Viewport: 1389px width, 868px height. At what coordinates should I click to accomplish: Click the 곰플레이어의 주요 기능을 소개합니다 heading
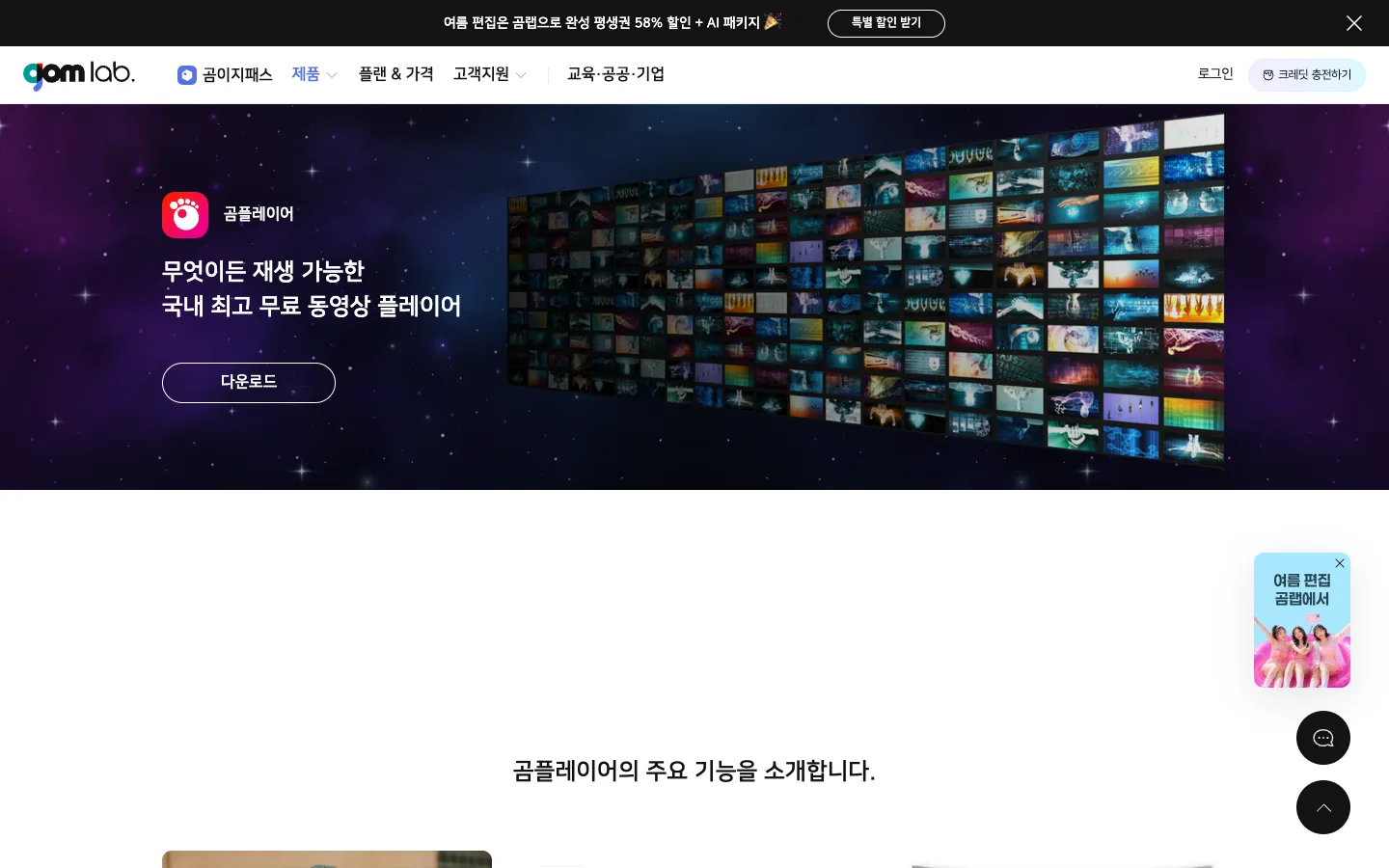click(694, 771)
